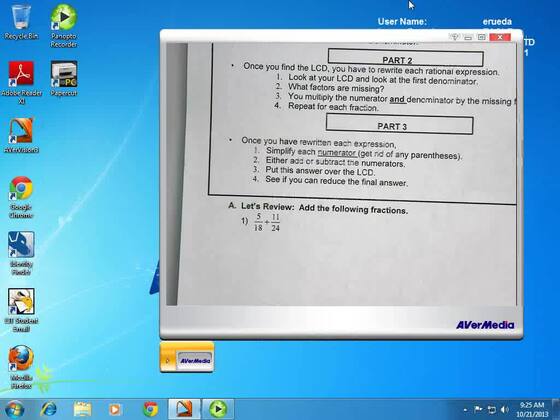560x420 pixels.
Task: Launch Panopto Recorder from the desktop
Action: [x=64, y=26]
